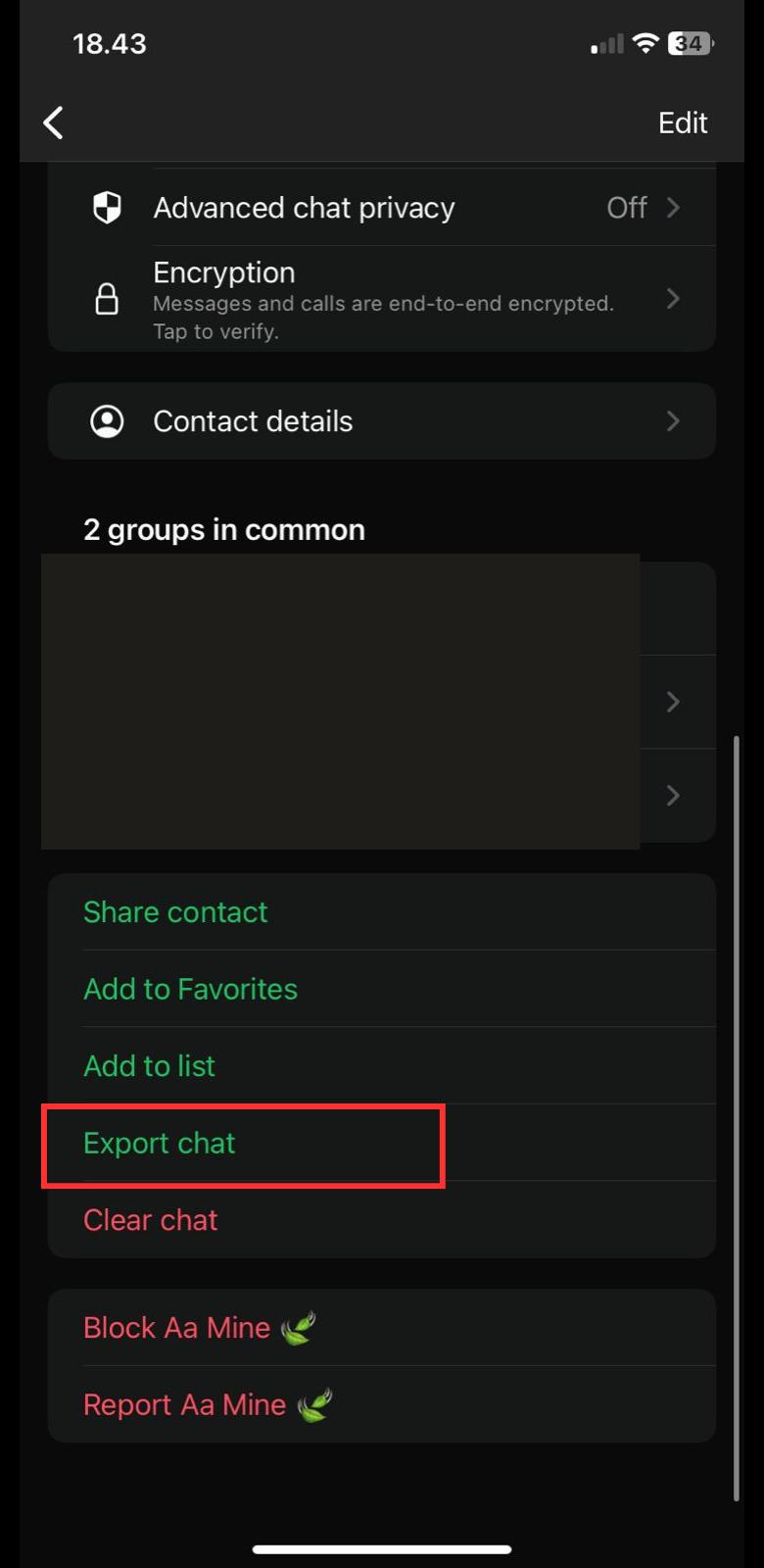Tap Clear chat

[151, 1220]
